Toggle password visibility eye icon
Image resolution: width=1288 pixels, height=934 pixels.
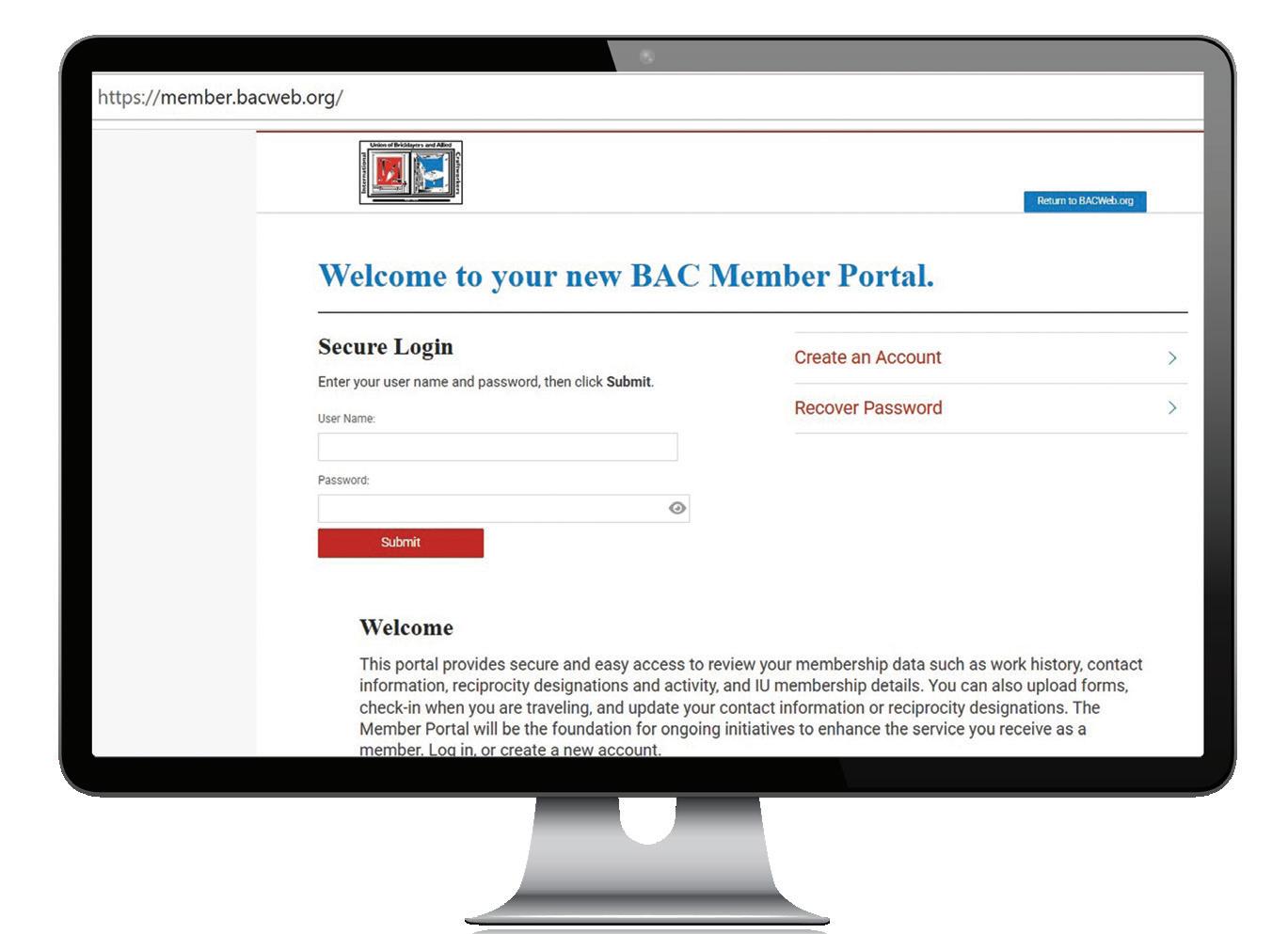click(677, 508)
